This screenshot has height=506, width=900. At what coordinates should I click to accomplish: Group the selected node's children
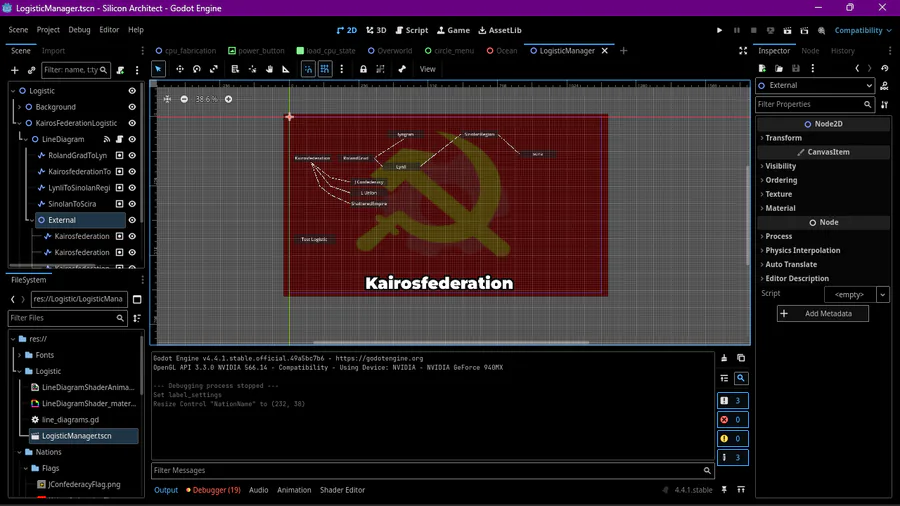[380, 69]
